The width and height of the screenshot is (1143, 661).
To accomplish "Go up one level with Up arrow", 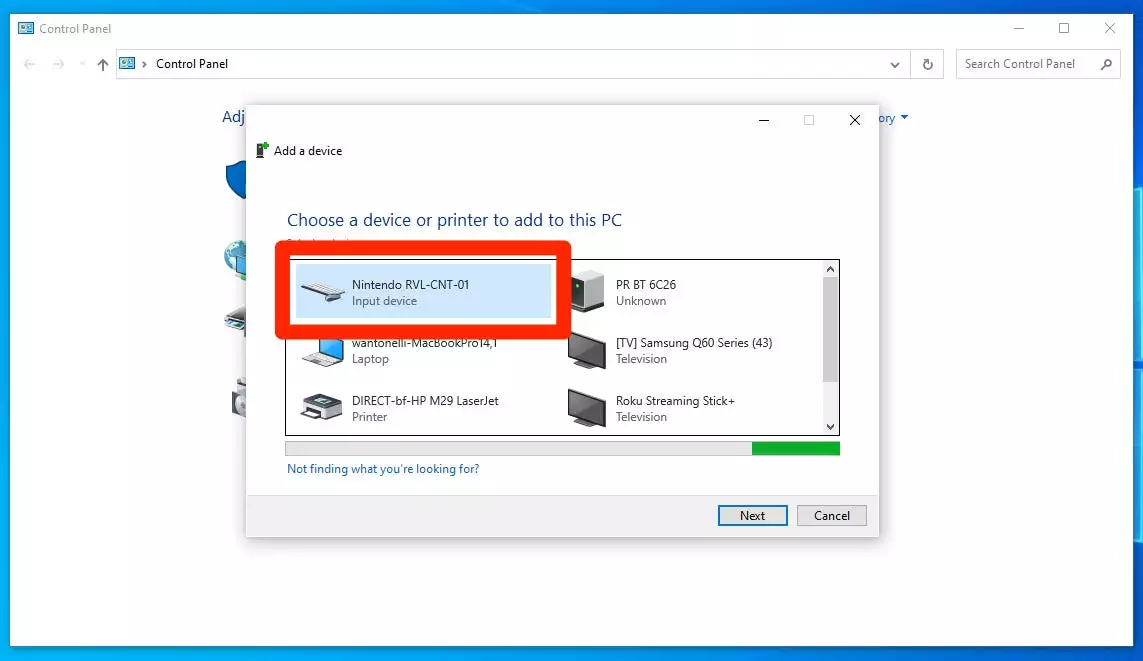I will (102, 64).
